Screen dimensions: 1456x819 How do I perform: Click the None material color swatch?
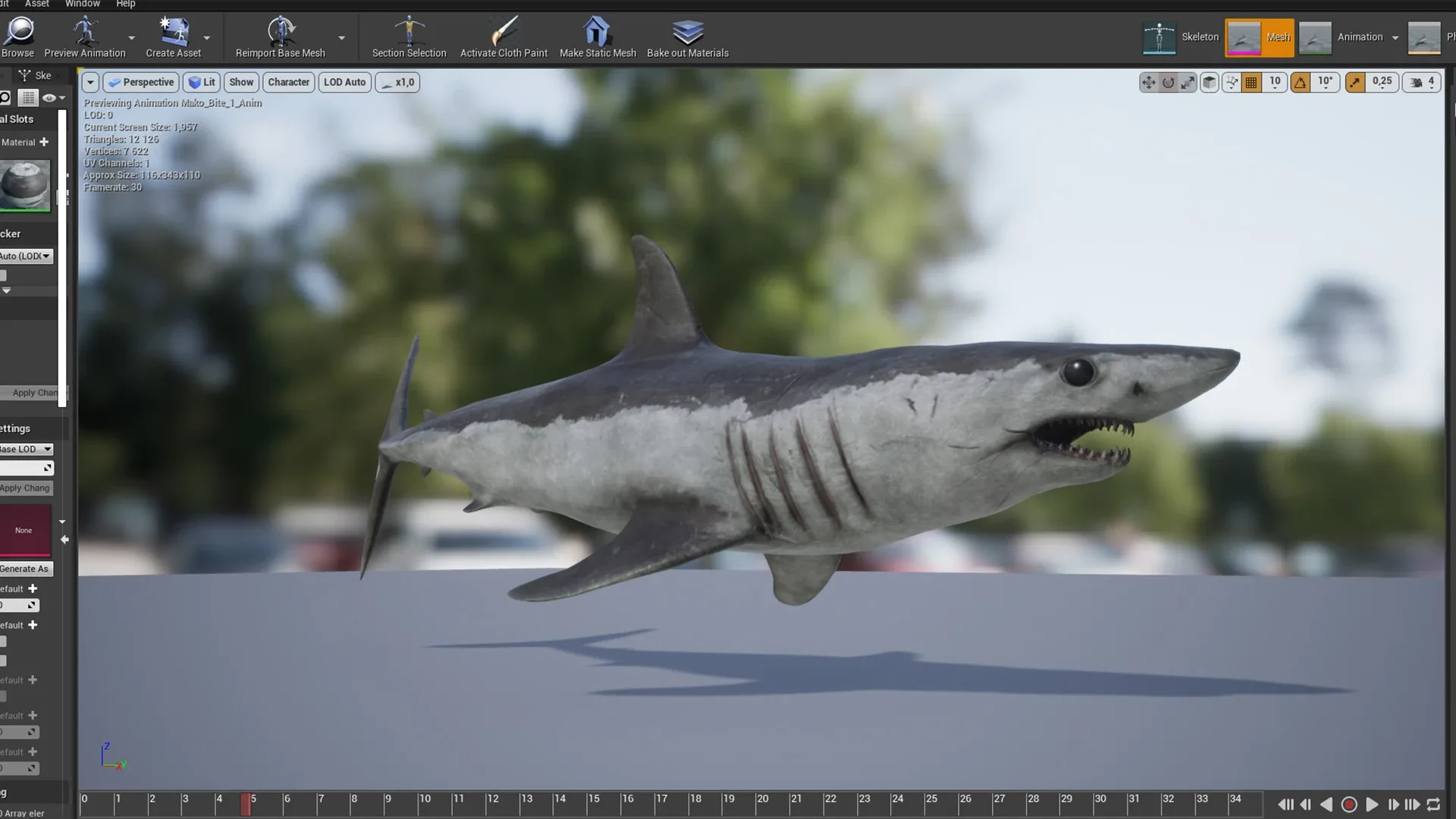coord(24,531)
